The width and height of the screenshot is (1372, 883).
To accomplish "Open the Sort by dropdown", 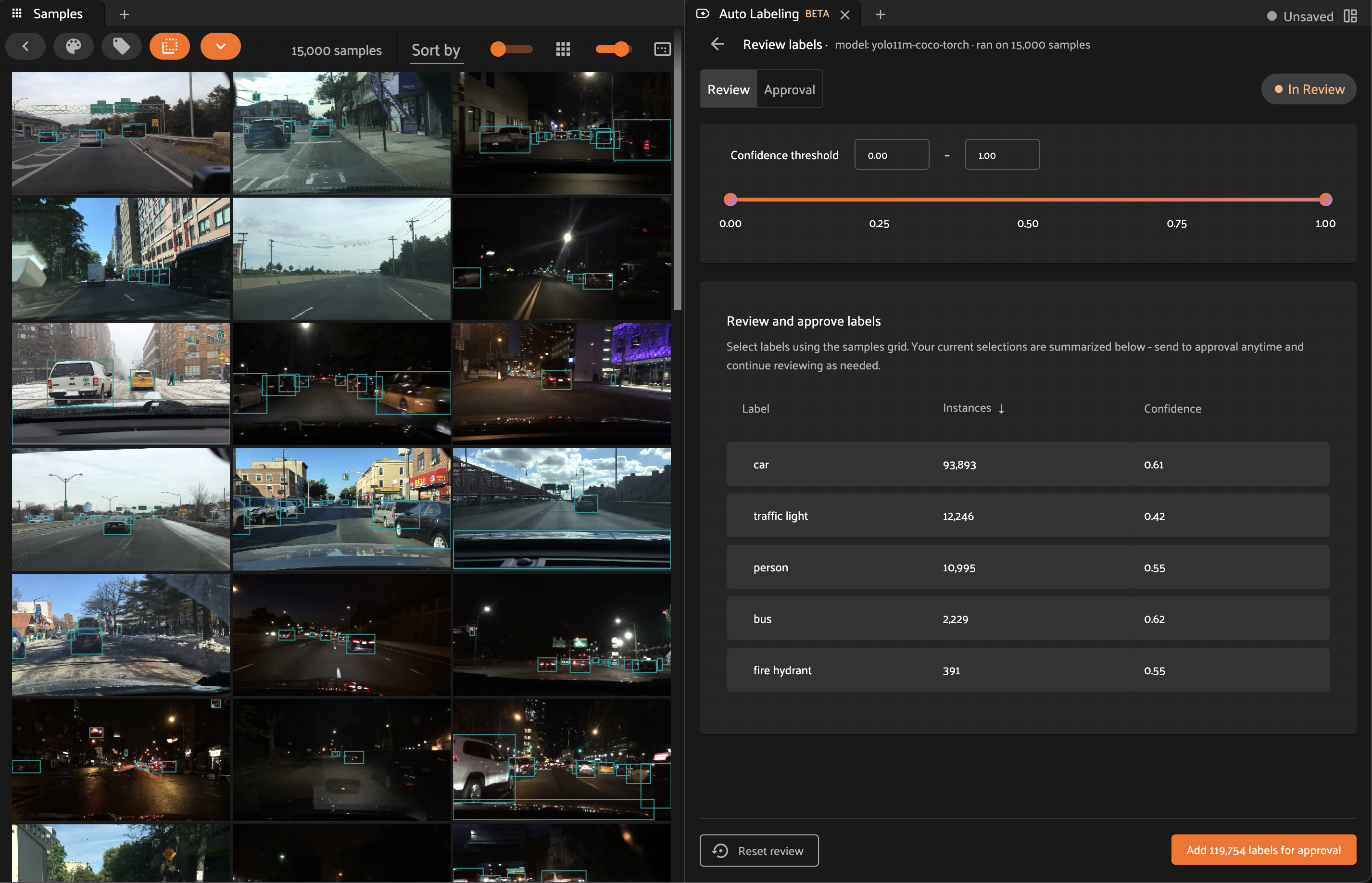I will [x=436, y=50].
